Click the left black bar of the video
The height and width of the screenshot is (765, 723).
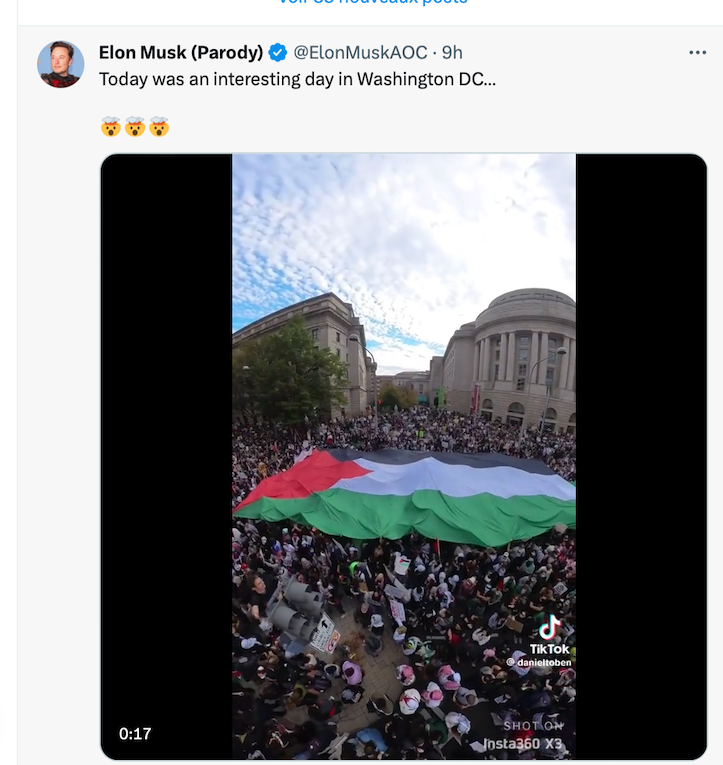pyautogui.click(x=167, y=450)
